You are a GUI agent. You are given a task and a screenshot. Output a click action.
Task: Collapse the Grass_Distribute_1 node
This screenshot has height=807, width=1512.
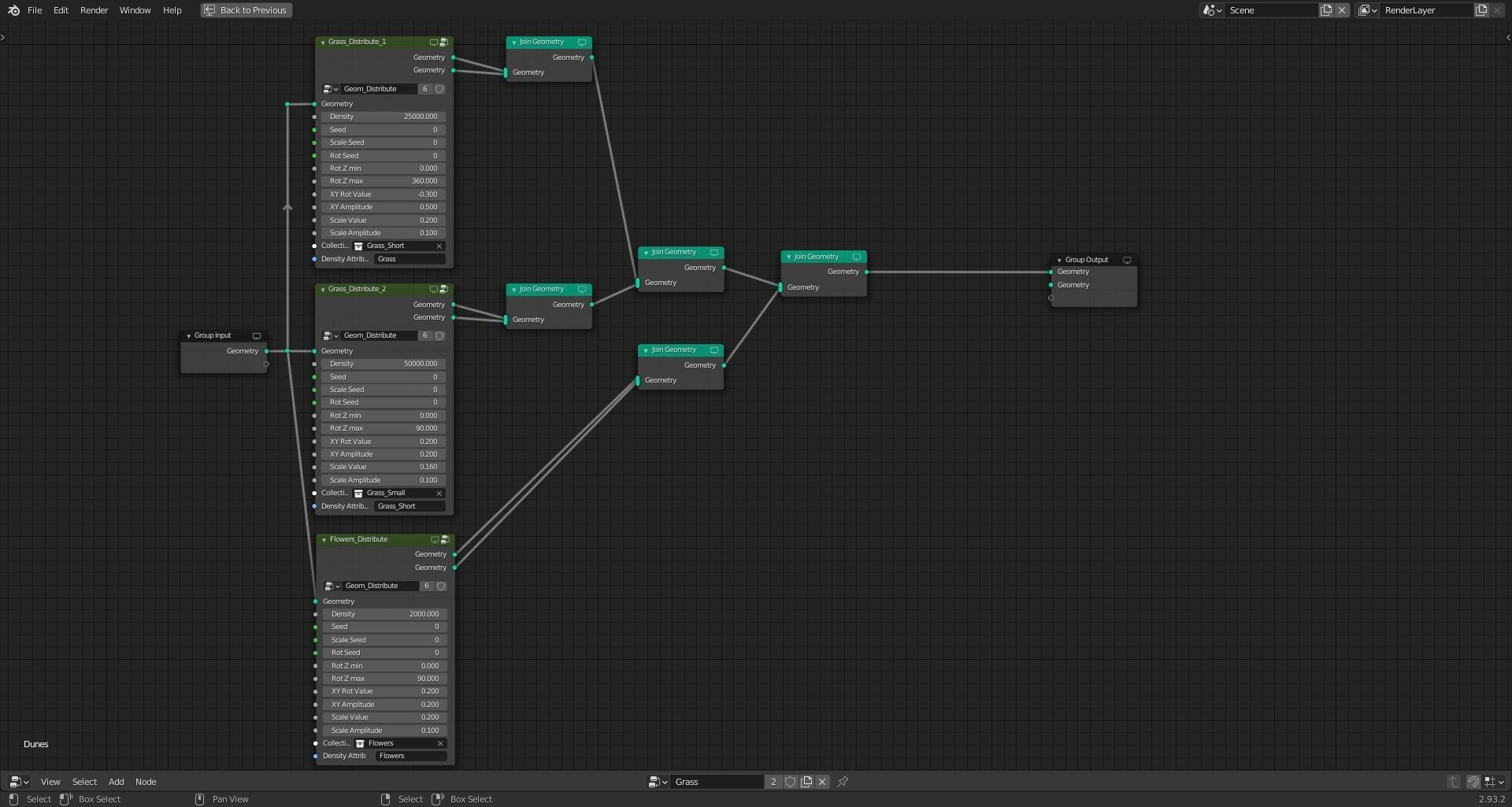323,43
